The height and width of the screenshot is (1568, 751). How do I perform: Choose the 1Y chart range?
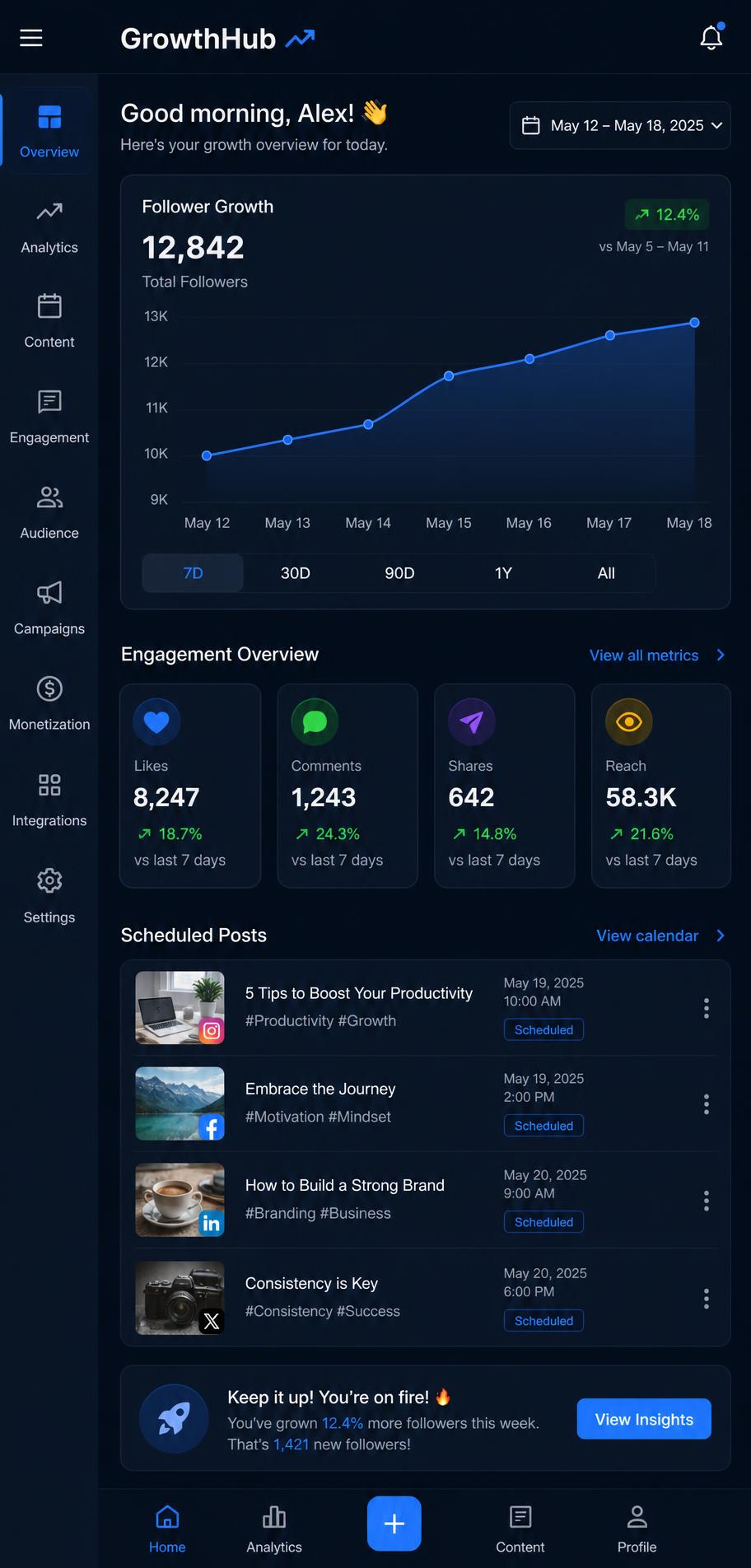tap(503, 573)
